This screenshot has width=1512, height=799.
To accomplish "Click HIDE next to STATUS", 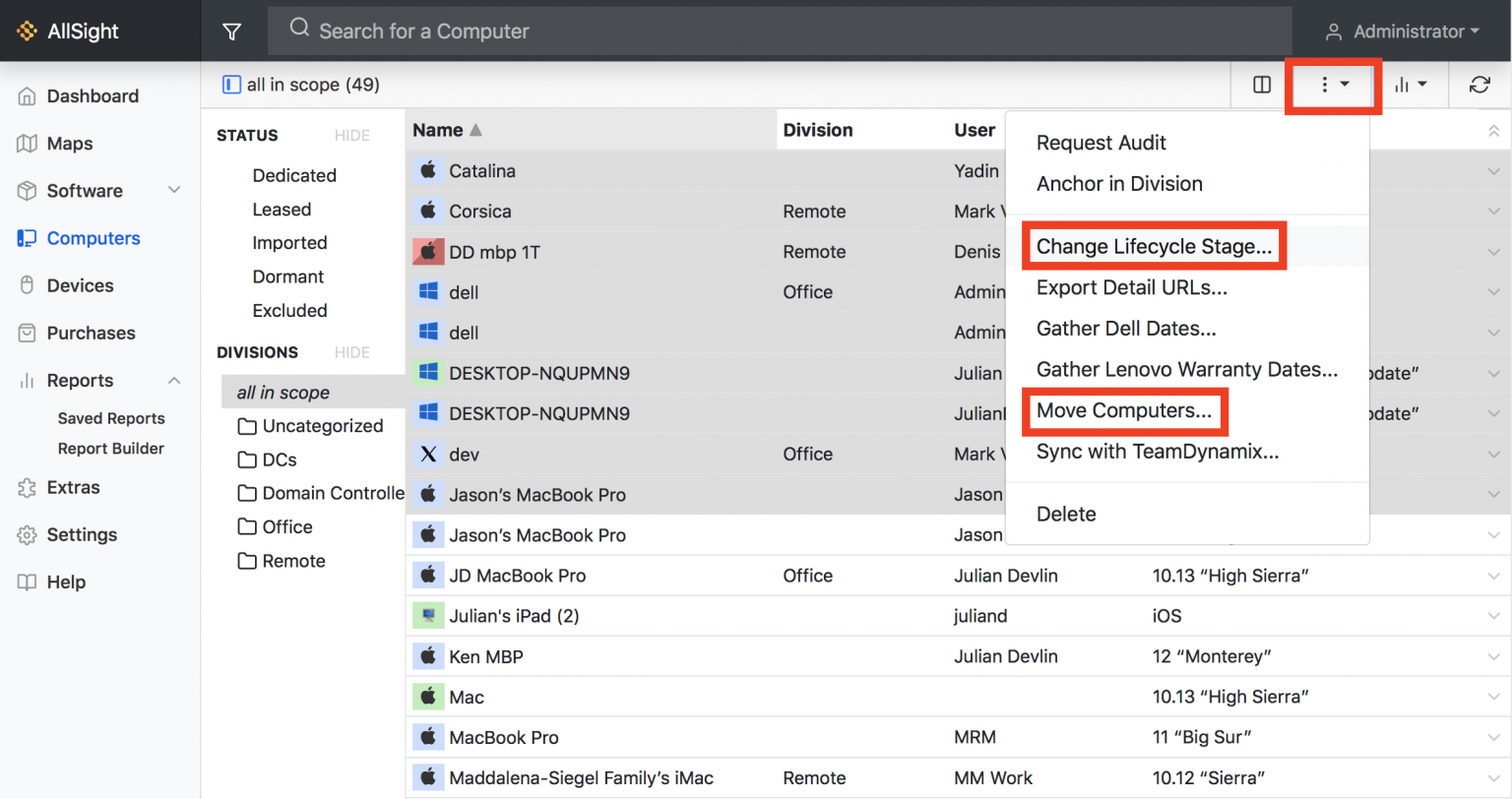I will pyautogui.click(x=352, y=135).
